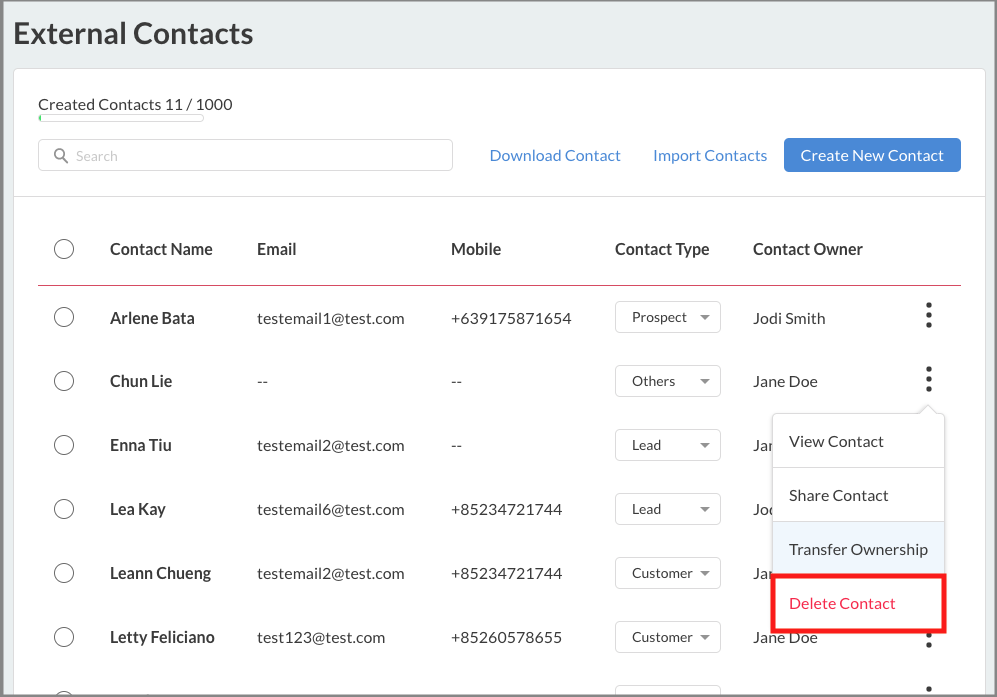
Task: Click the Contact Type column header
Action: click(x=662, y=249)
